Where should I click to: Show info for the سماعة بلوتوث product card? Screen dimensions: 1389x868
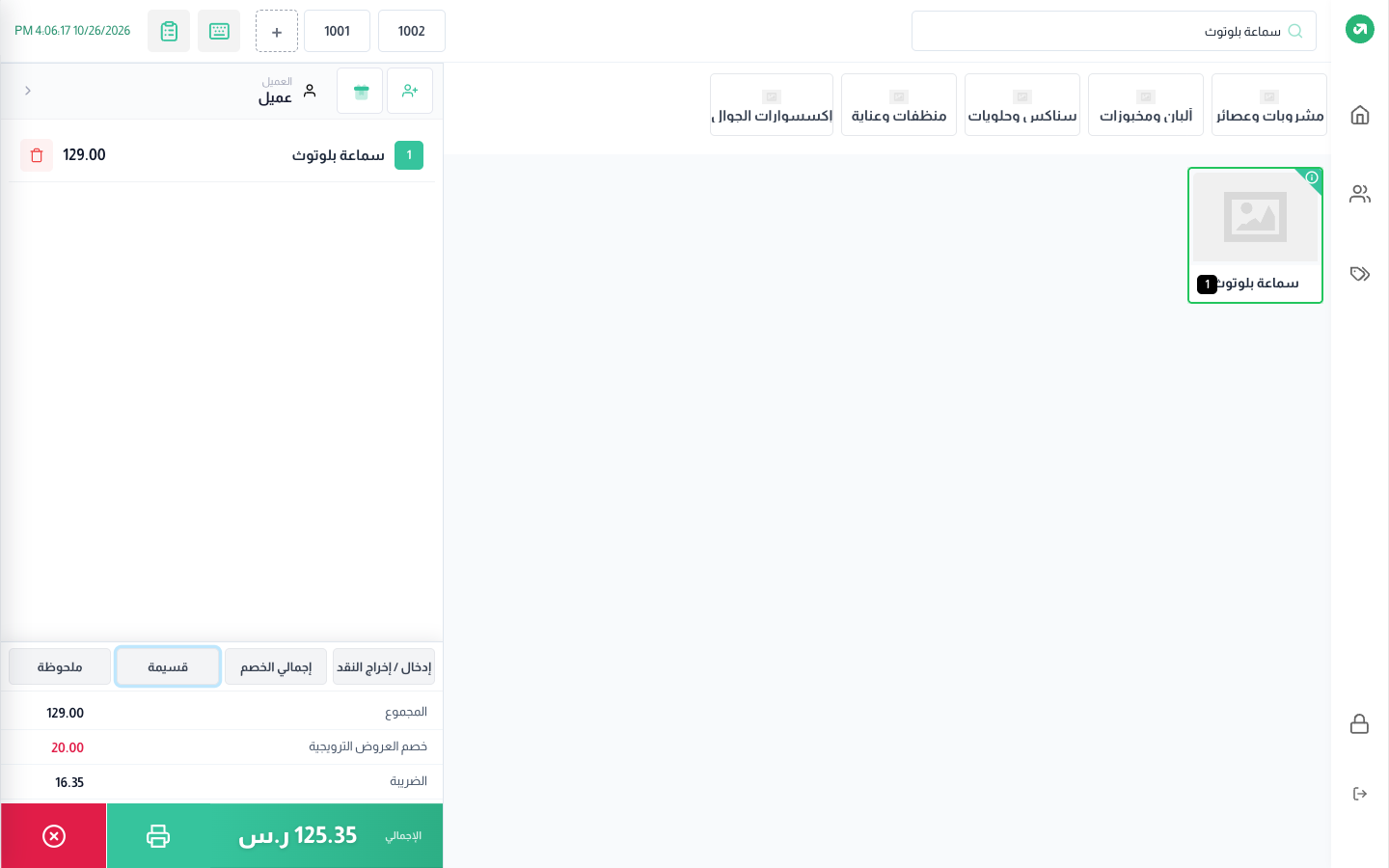(1312, 177)
